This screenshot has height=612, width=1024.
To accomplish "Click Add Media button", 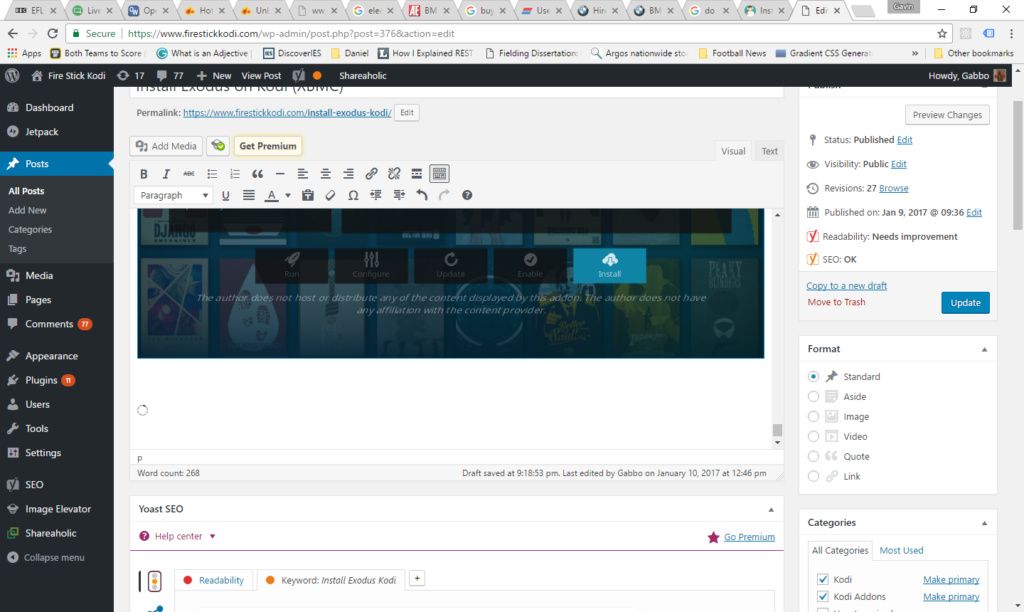I will coord(166,146).
